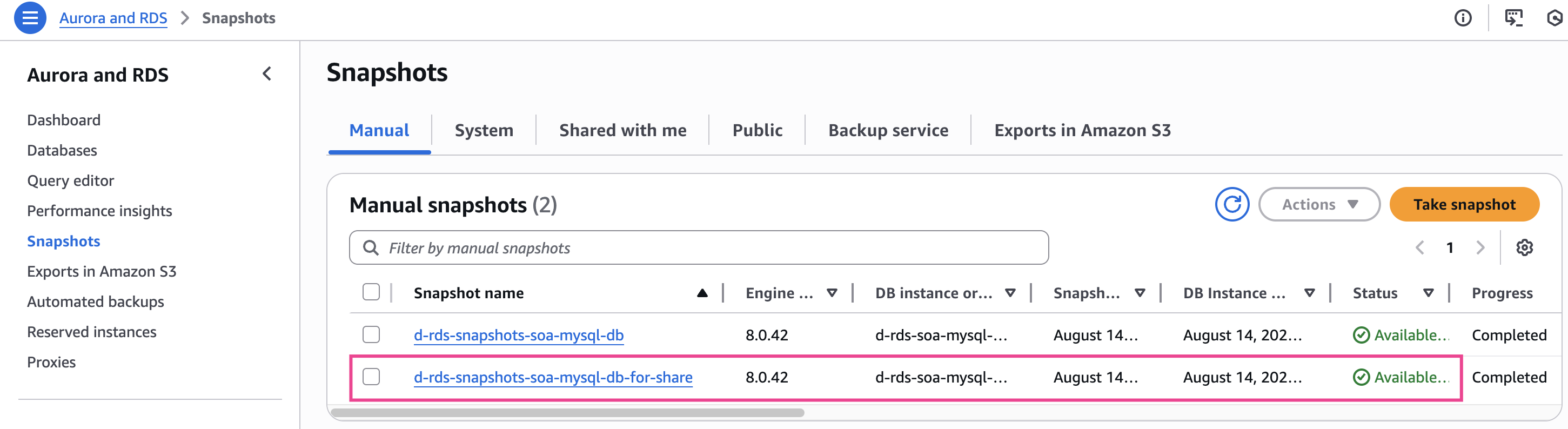Open the d-rds-snapshots-soa-mysql-db-for-share snapshot link
Viewport: 1568px width, 429px height.
553,377
